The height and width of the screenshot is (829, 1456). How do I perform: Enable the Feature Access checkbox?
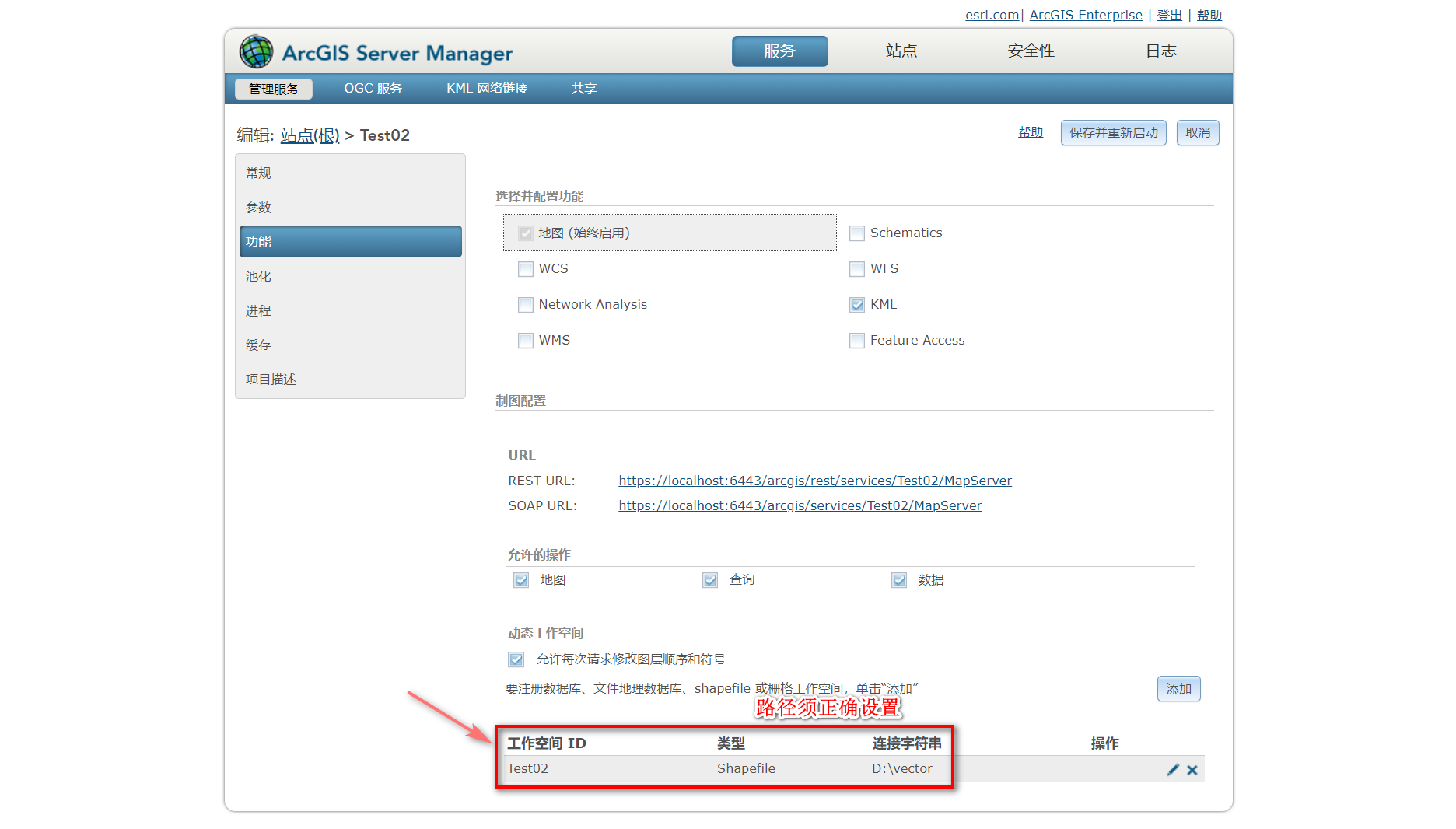click(x=857, y=341)
